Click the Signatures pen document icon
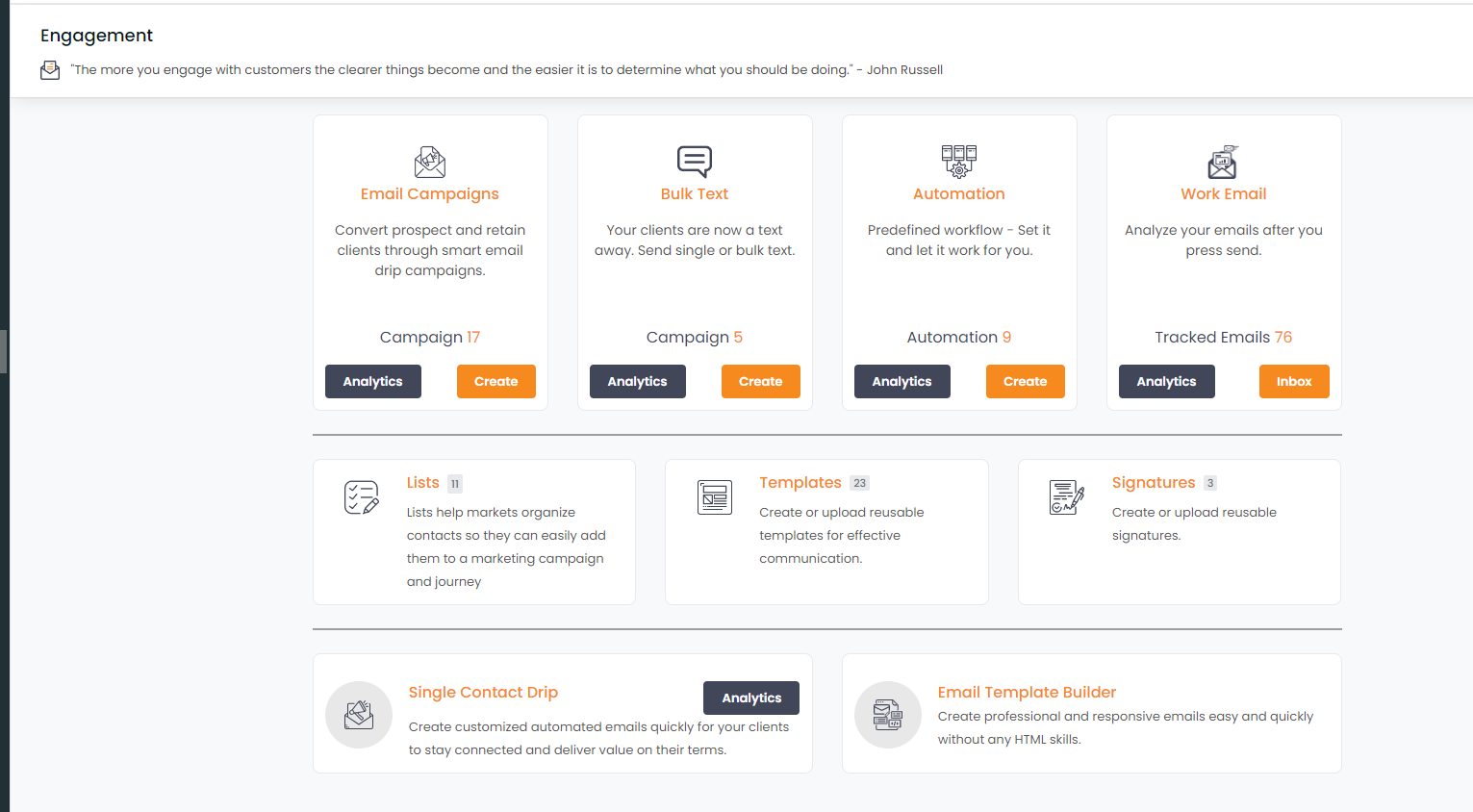Screen dimensions: 1473x812 (x=1067, y=497)
